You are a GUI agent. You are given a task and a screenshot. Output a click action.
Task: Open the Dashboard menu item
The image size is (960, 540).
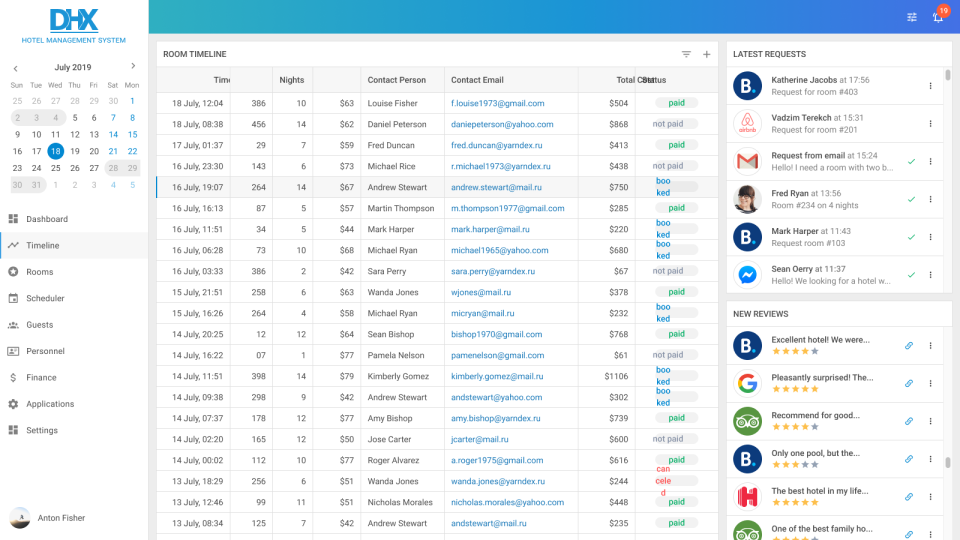(x=73, y=219)
